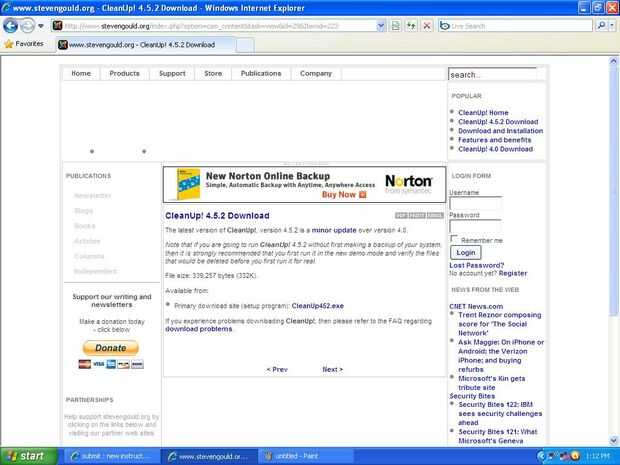
Task: Open the address bar URL dropdown arrow
Action: pos(380,26)
